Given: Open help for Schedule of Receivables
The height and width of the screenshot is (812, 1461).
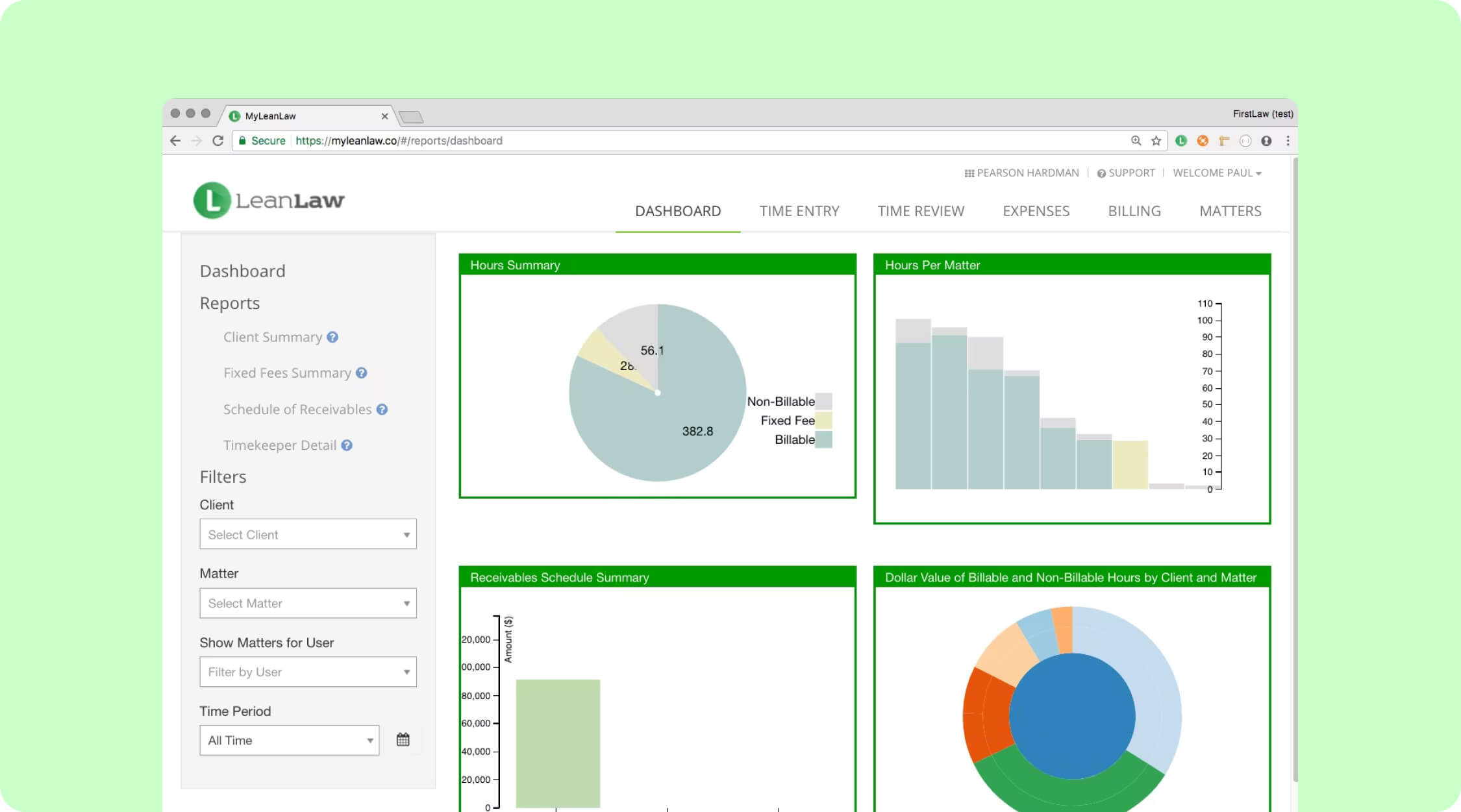Looking at the screenshot, I should point(382,409).
